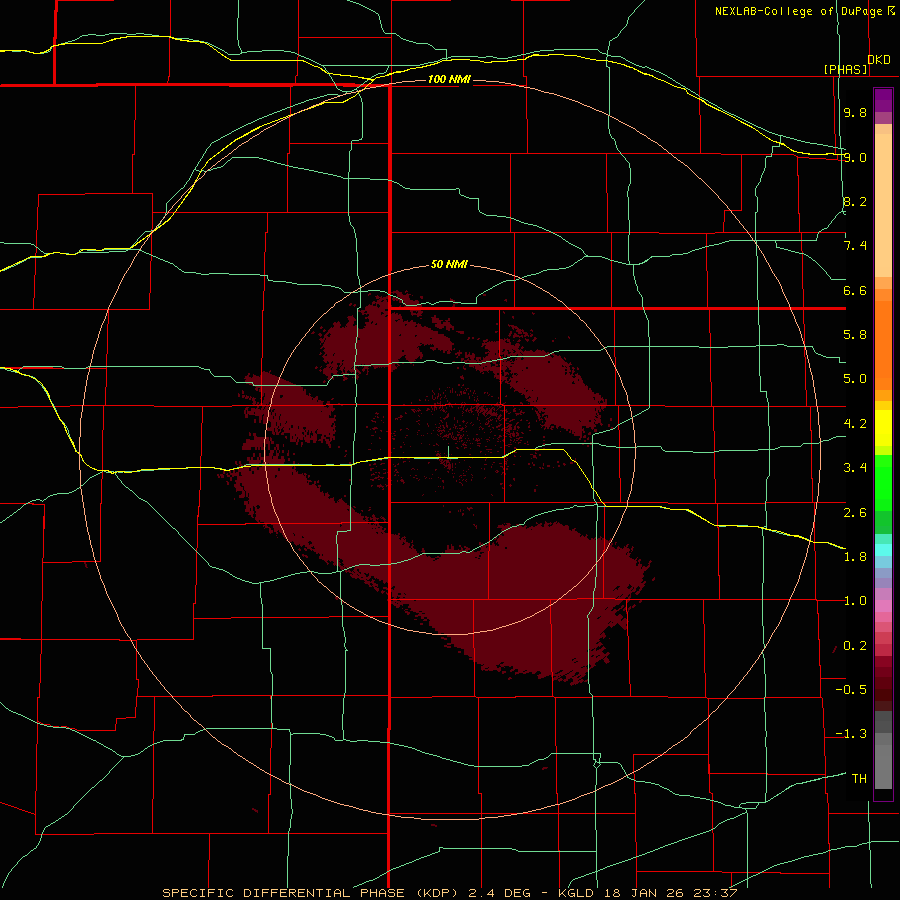The height and width of the screenshot is (900, 900).
Task: Click the radar site marker at map center
Action: tap(448, 452)
